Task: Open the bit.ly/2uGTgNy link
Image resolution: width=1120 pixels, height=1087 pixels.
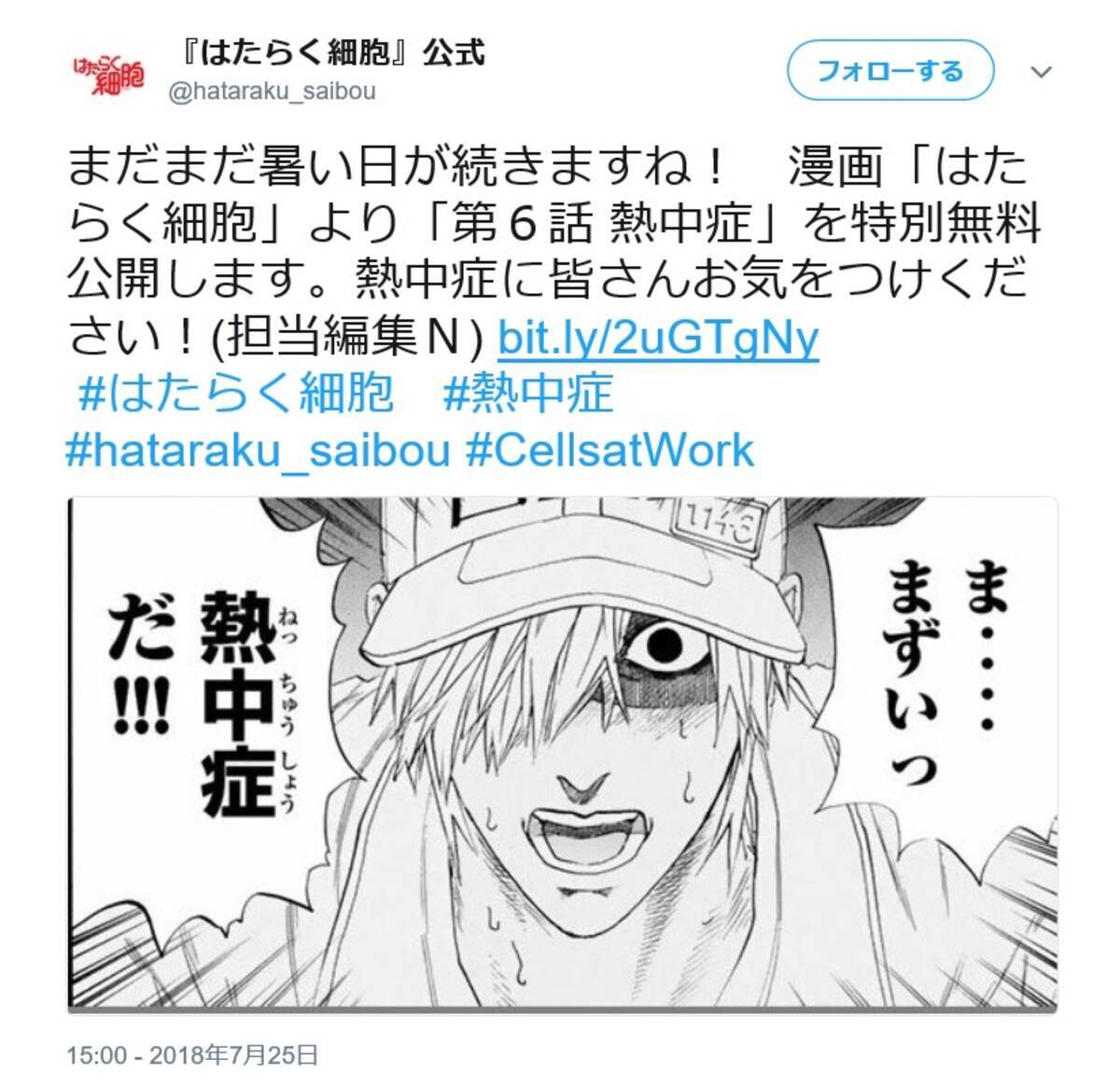Action: [x=658, y=338]
